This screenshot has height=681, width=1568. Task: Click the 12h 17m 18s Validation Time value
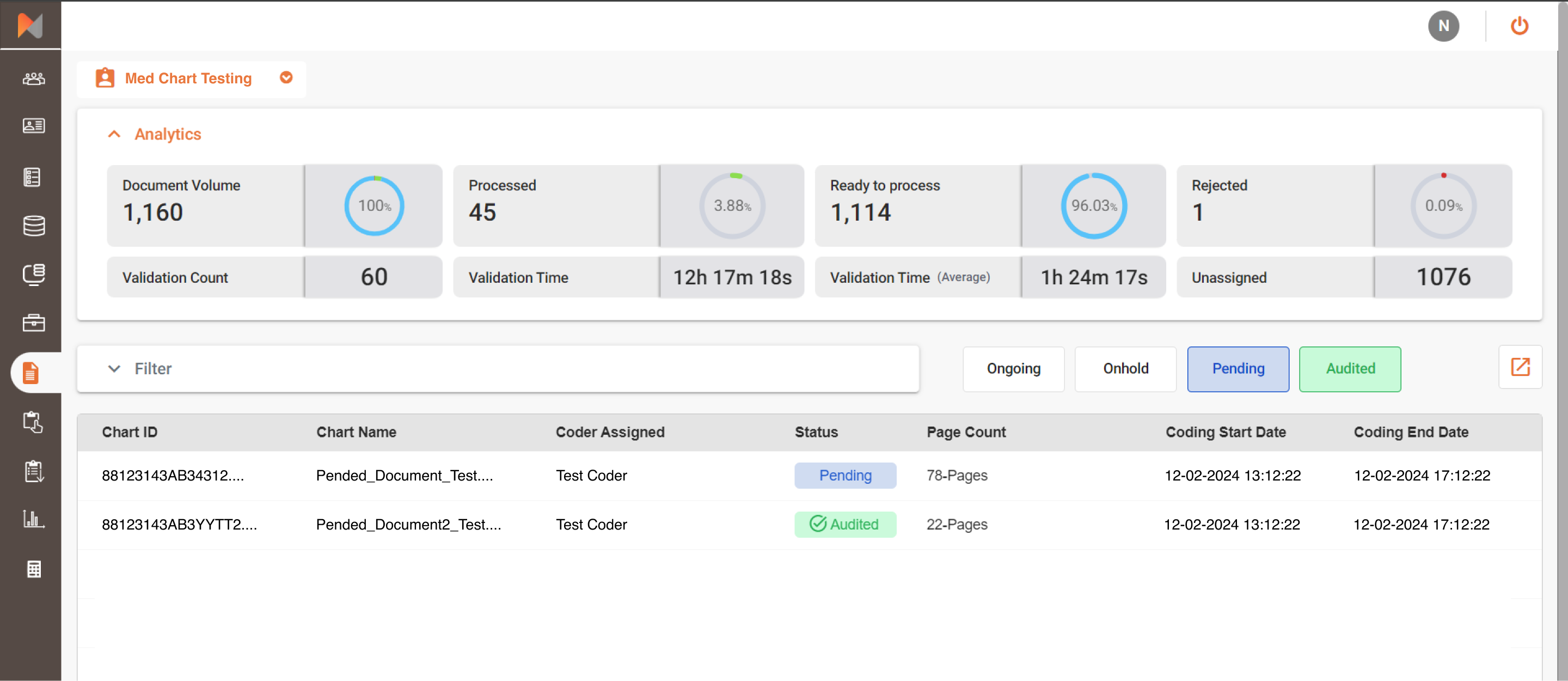[x=732, y=277]
